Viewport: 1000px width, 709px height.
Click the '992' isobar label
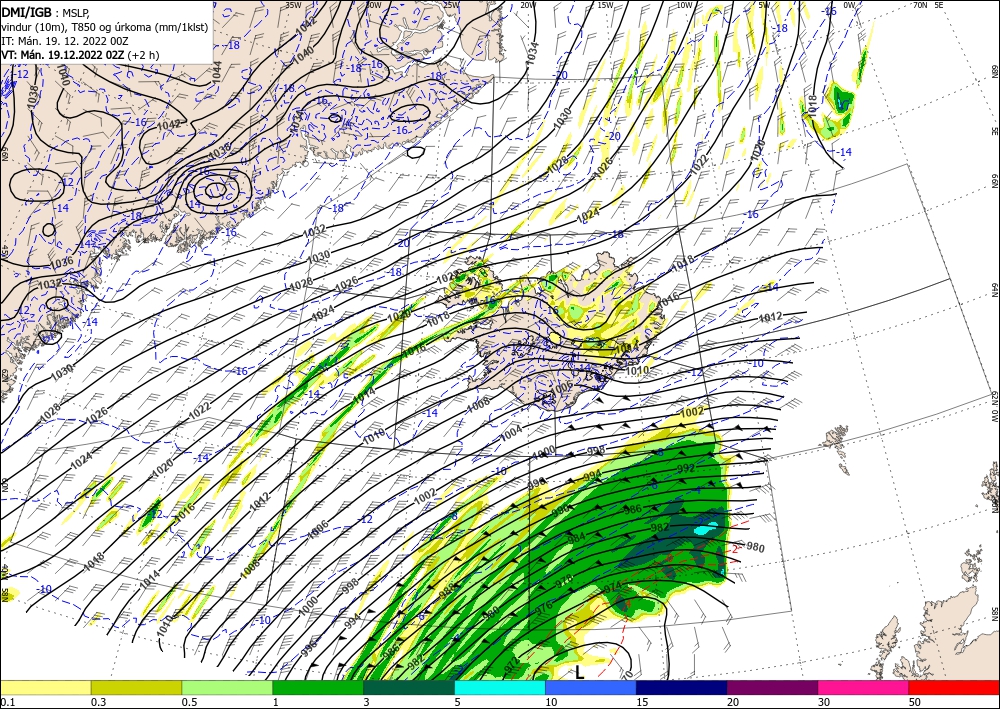point(686,468)
